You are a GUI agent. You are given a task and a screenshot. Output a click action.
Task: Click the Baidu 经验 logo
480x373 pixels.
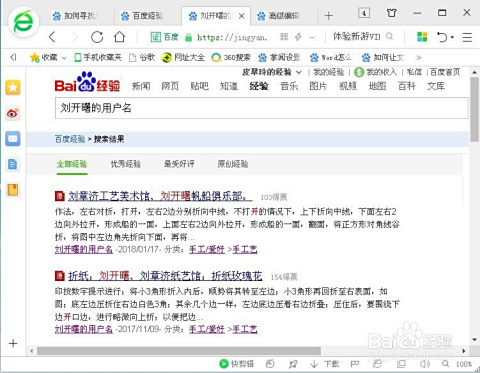coord(87,82)
